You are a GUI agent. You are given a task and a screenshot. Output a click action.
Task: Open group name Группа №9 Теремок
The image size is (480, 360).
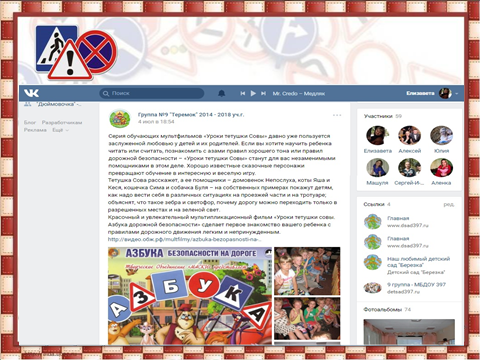[191, 115]
